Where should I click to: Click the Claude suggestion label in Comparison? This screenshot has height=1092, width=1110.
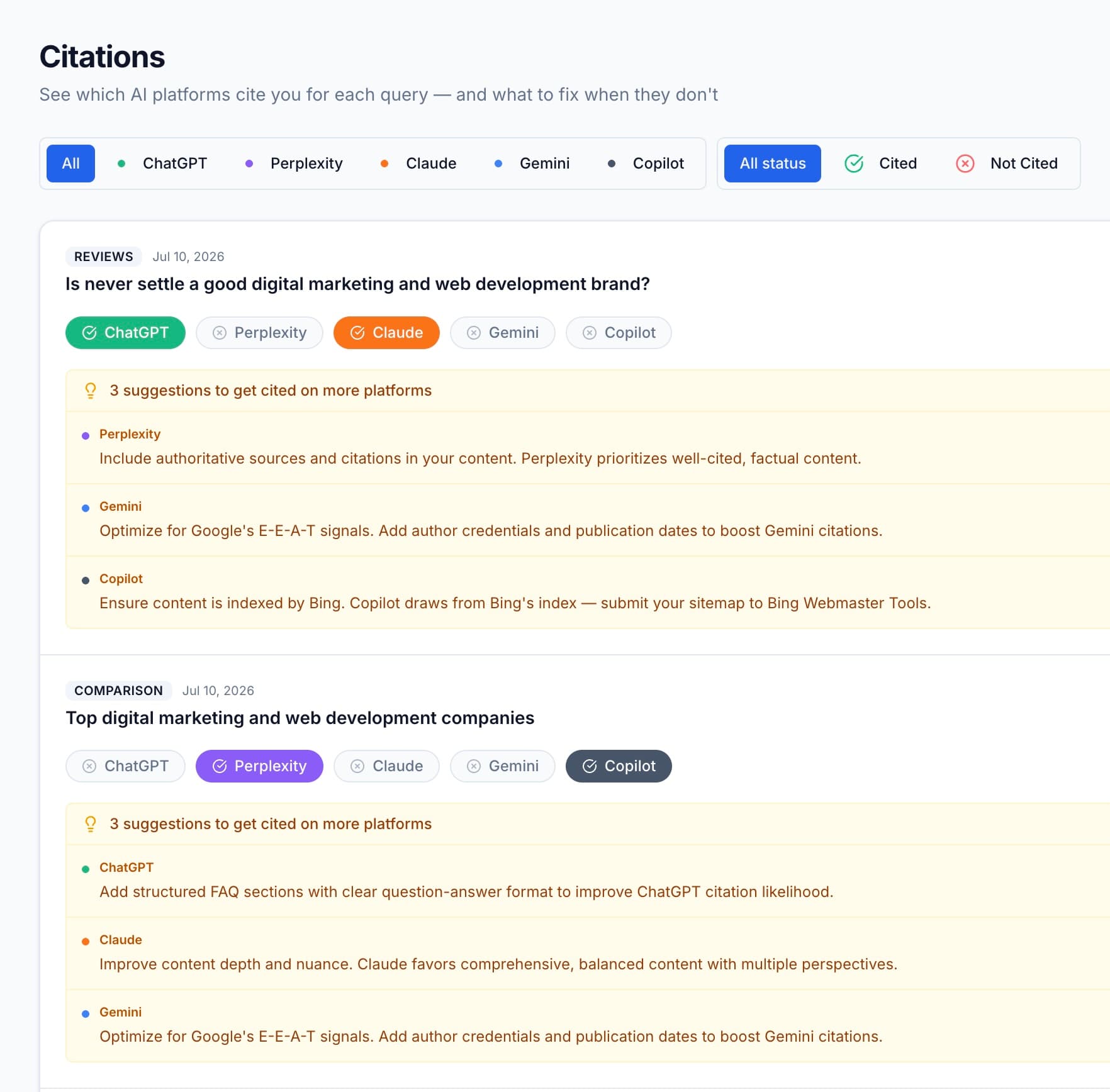(121, 940)
